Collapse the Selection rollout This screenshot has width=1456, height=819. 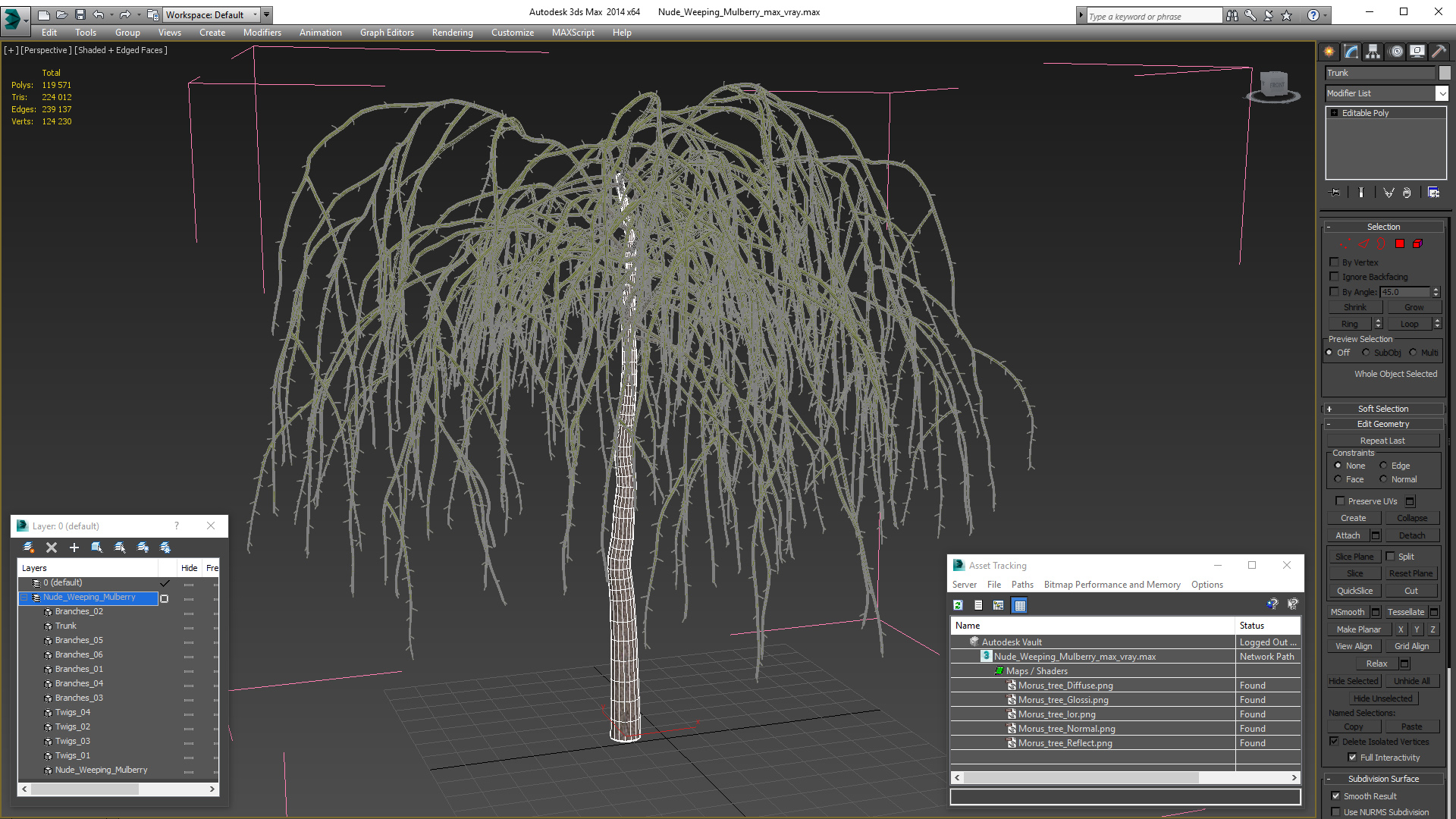pyautogui.click(x=1383, y=227)
